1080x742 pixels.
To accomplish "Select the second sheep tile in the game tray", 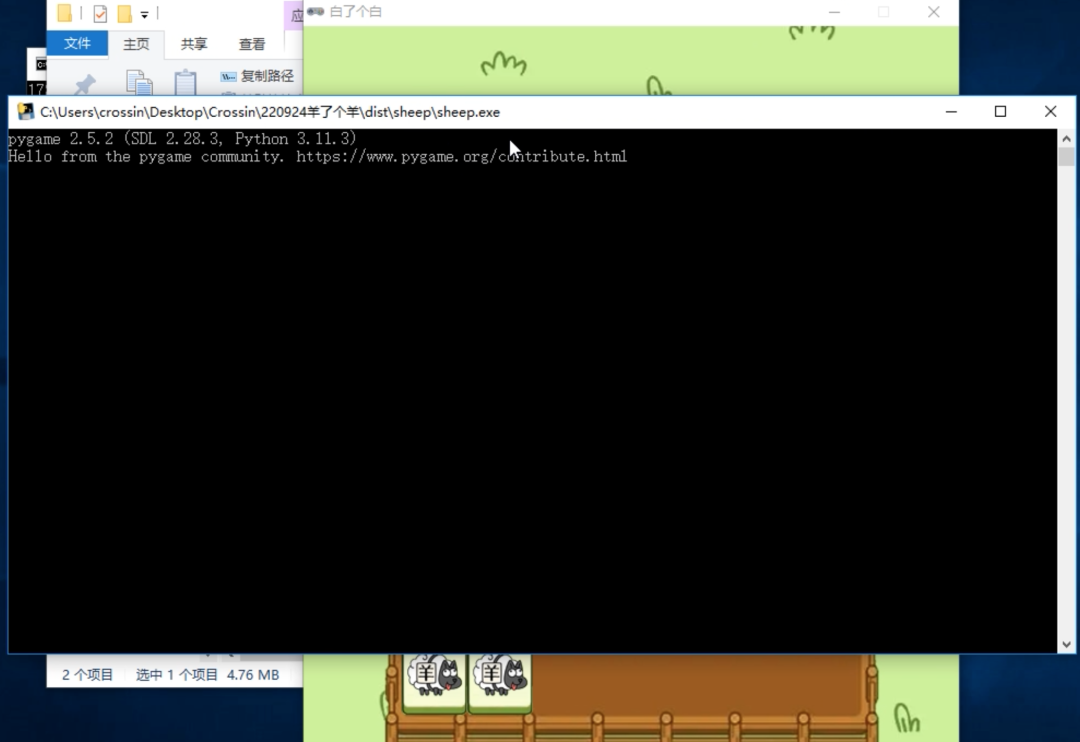I will click(500, 681).
